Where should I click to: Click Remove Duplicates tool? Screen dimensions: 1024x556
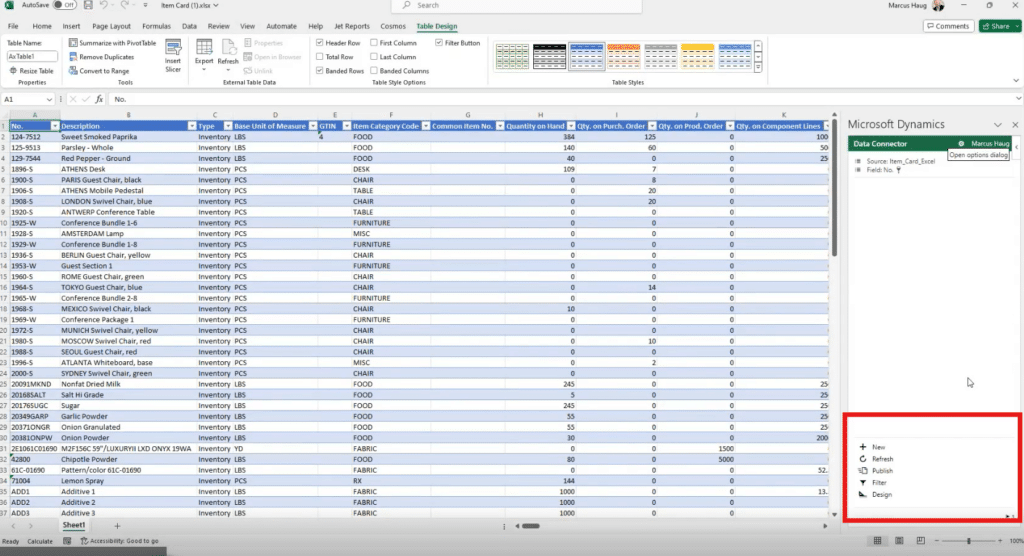[101, 57]
